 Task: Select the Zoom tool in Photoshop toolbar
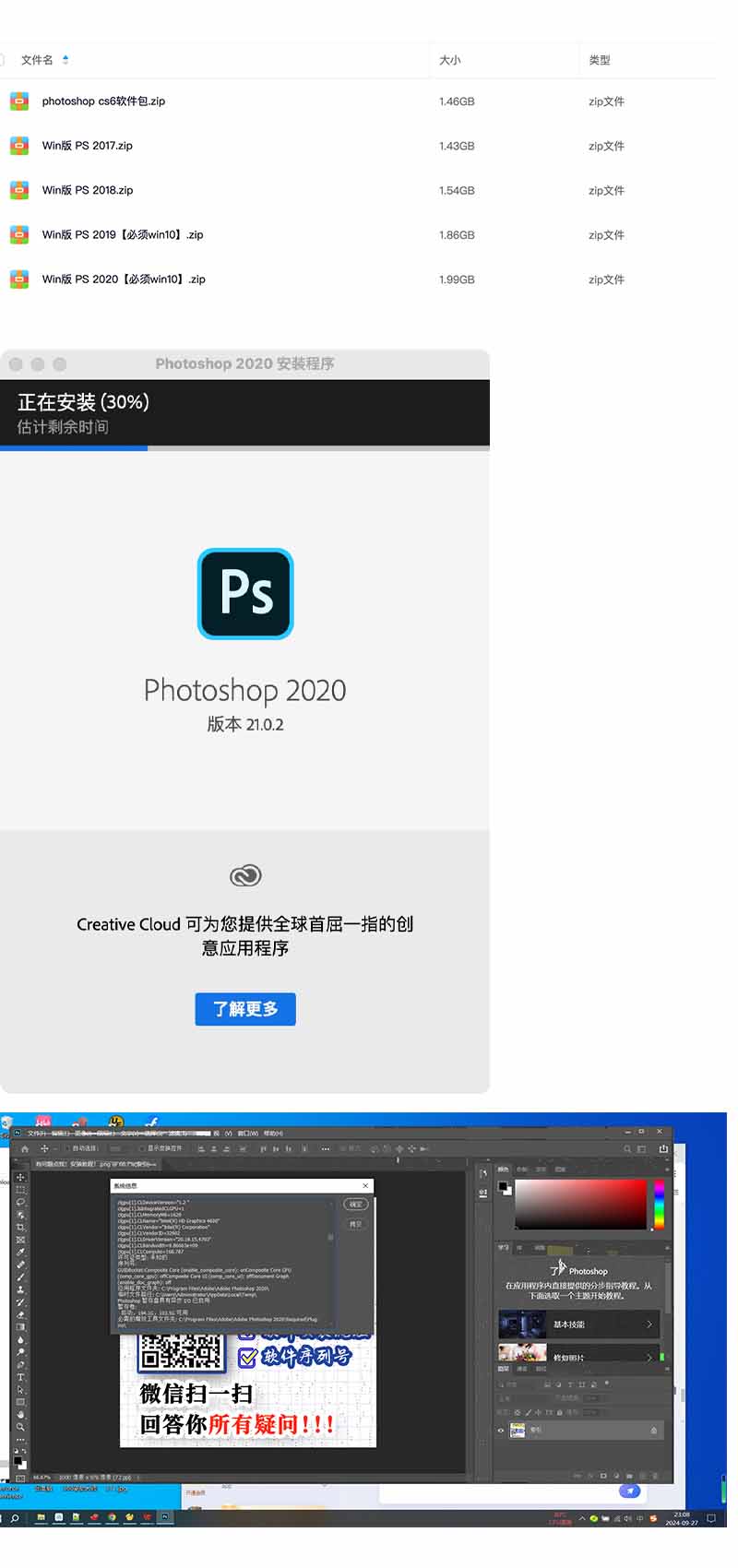(20, 1427)
